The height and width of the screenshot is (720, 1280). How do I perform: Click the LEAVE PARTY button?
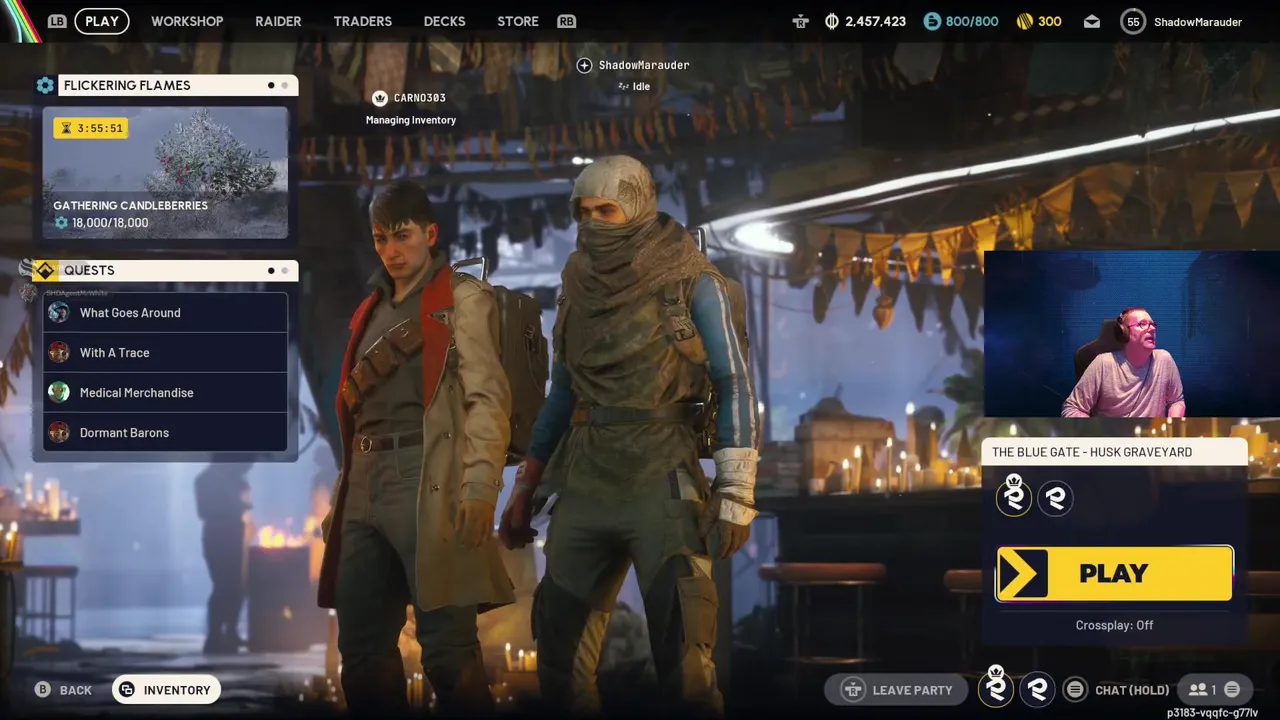[x=897, y=690]
